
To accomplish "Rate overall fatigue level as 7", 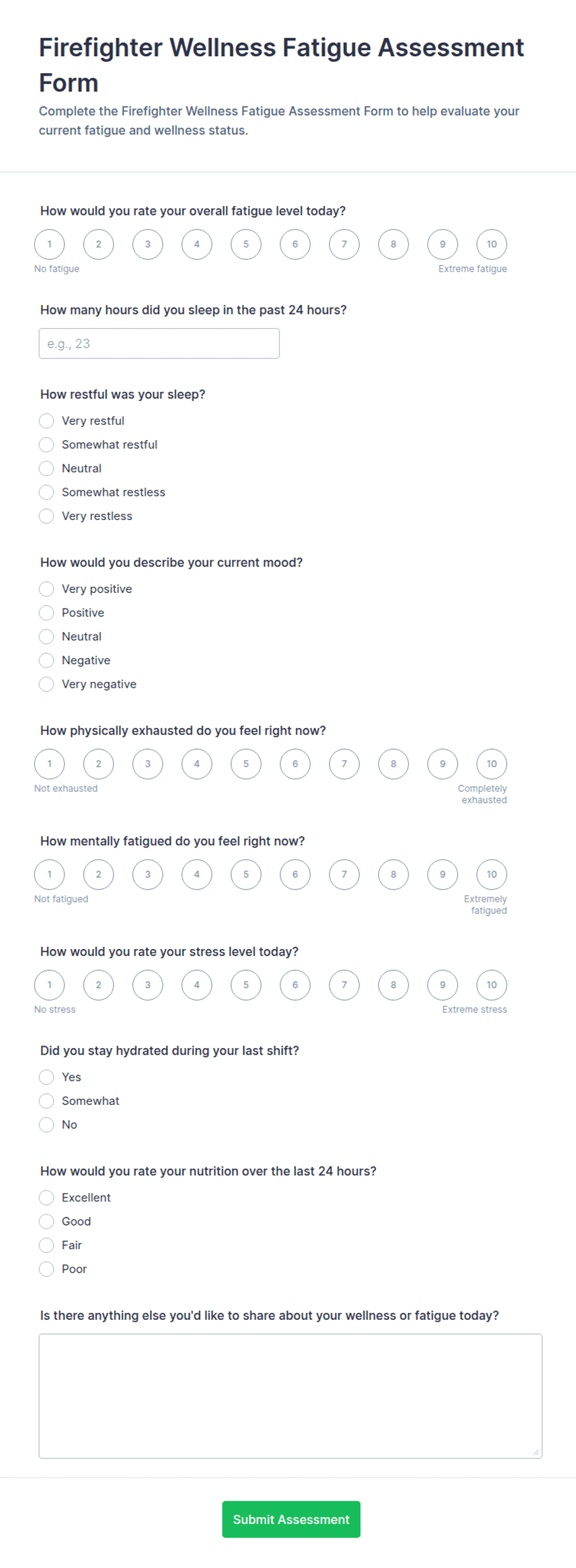I will 344,244.
